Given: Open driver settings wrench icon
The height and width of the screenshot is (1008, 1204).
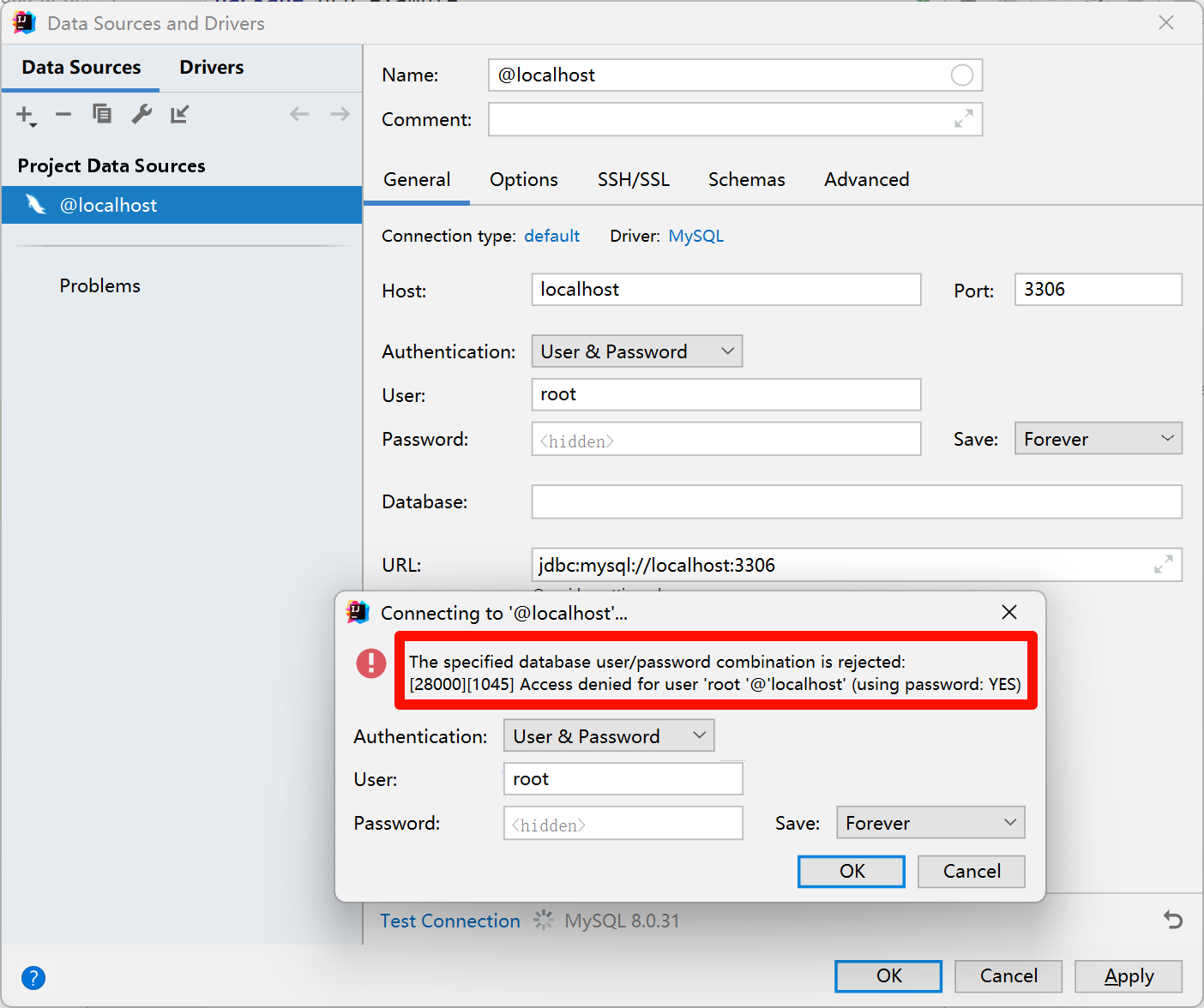Looking at the screenshot, I should click(x=141, y=113).
